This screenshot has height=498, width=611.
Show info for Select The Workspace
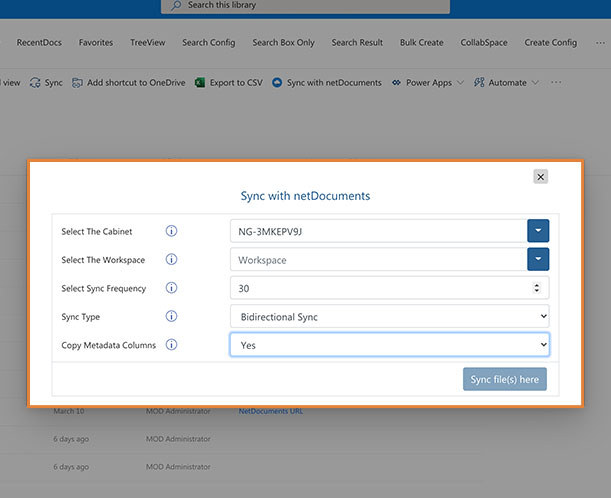[171, 259]
